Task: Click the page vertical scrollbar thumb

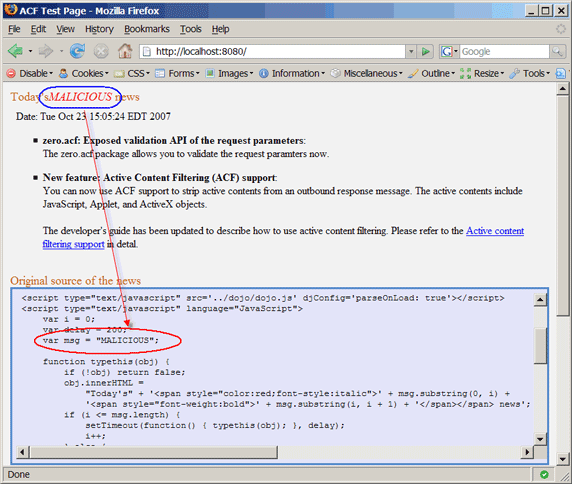Action: (x=563, y=205)
